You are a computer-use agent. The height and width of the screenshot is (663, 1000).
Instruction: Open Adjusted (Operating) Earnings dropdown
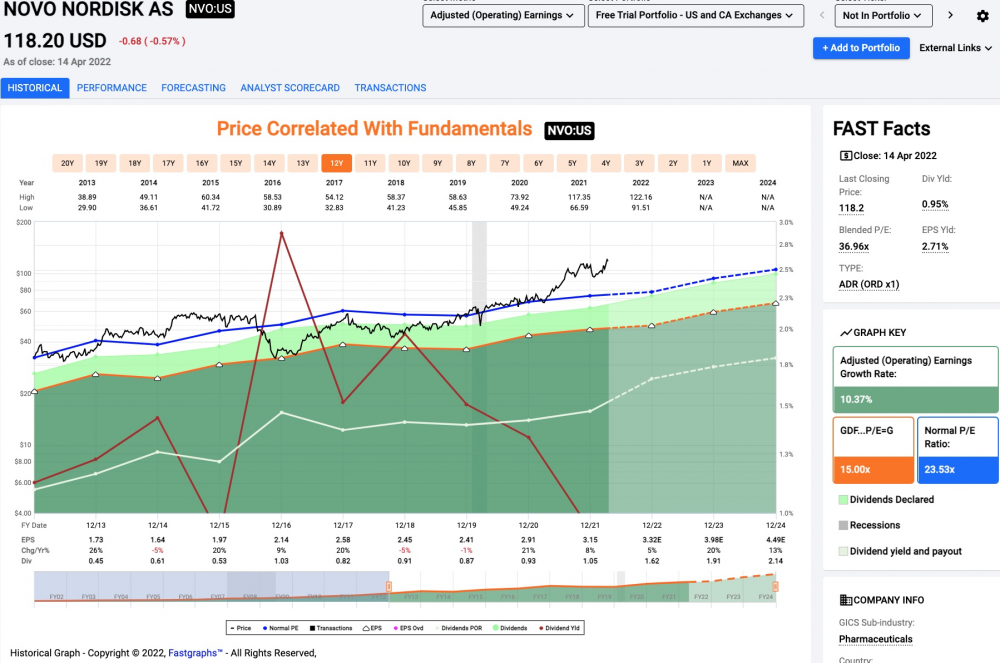click(x=503, y=15)
